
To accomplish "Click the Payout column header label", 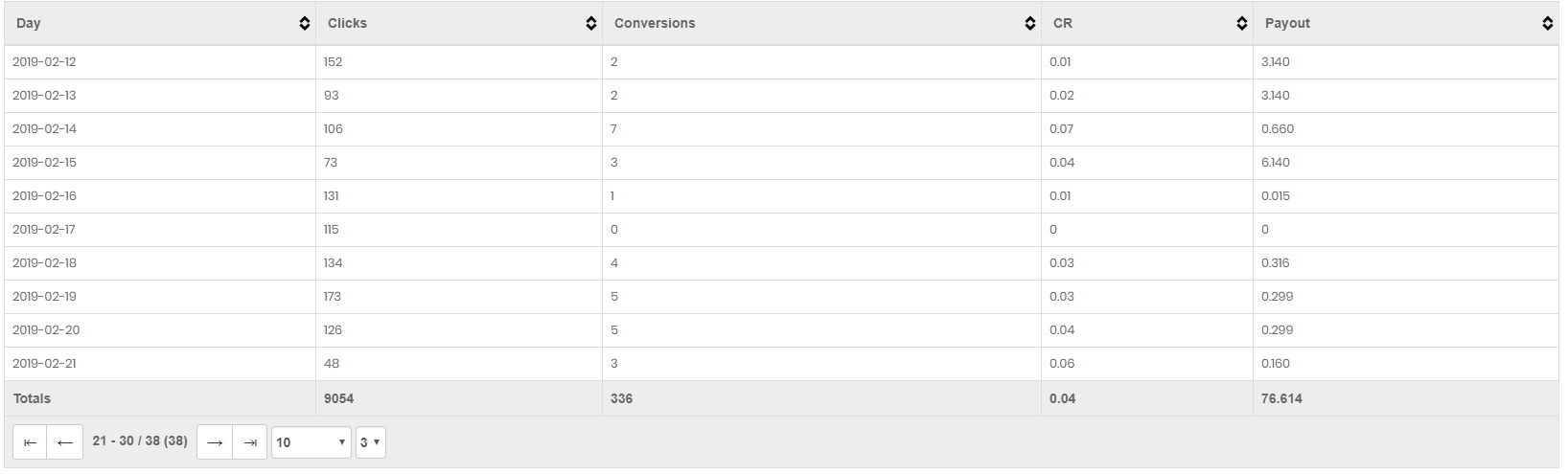I will click(1287, 23).
